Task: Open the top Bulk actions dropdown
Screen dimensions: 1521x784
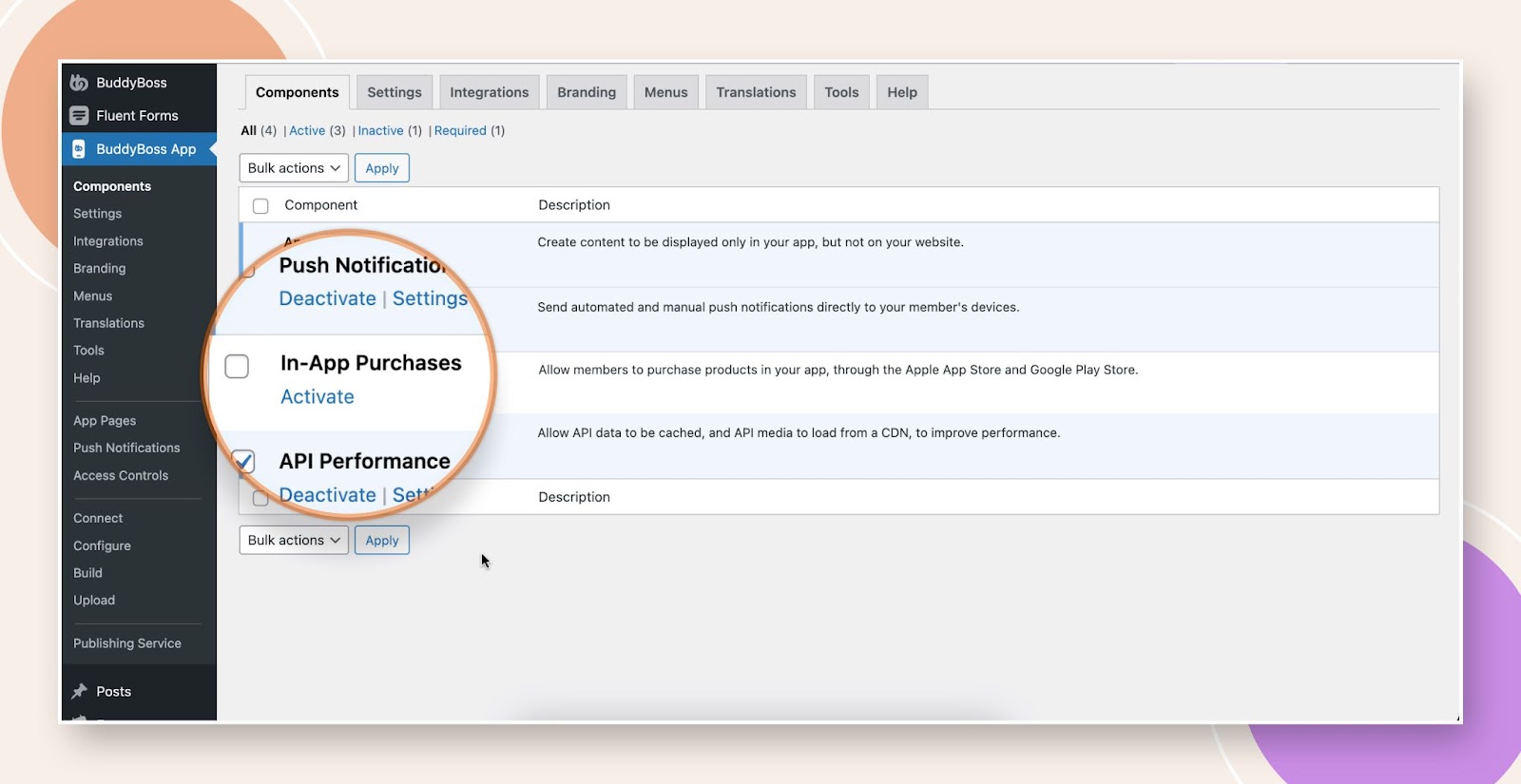Action: tap(294, 168)
